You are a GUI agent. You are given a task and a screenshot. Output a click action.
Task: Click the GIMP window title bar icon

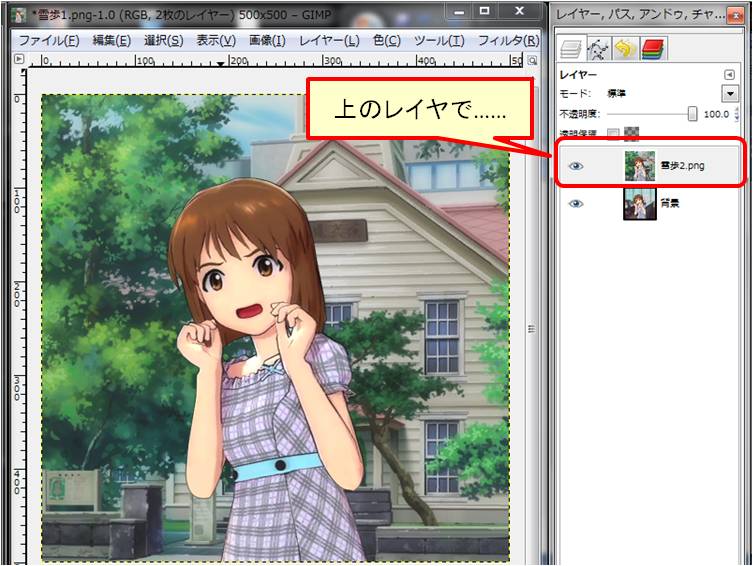(20, 15)
